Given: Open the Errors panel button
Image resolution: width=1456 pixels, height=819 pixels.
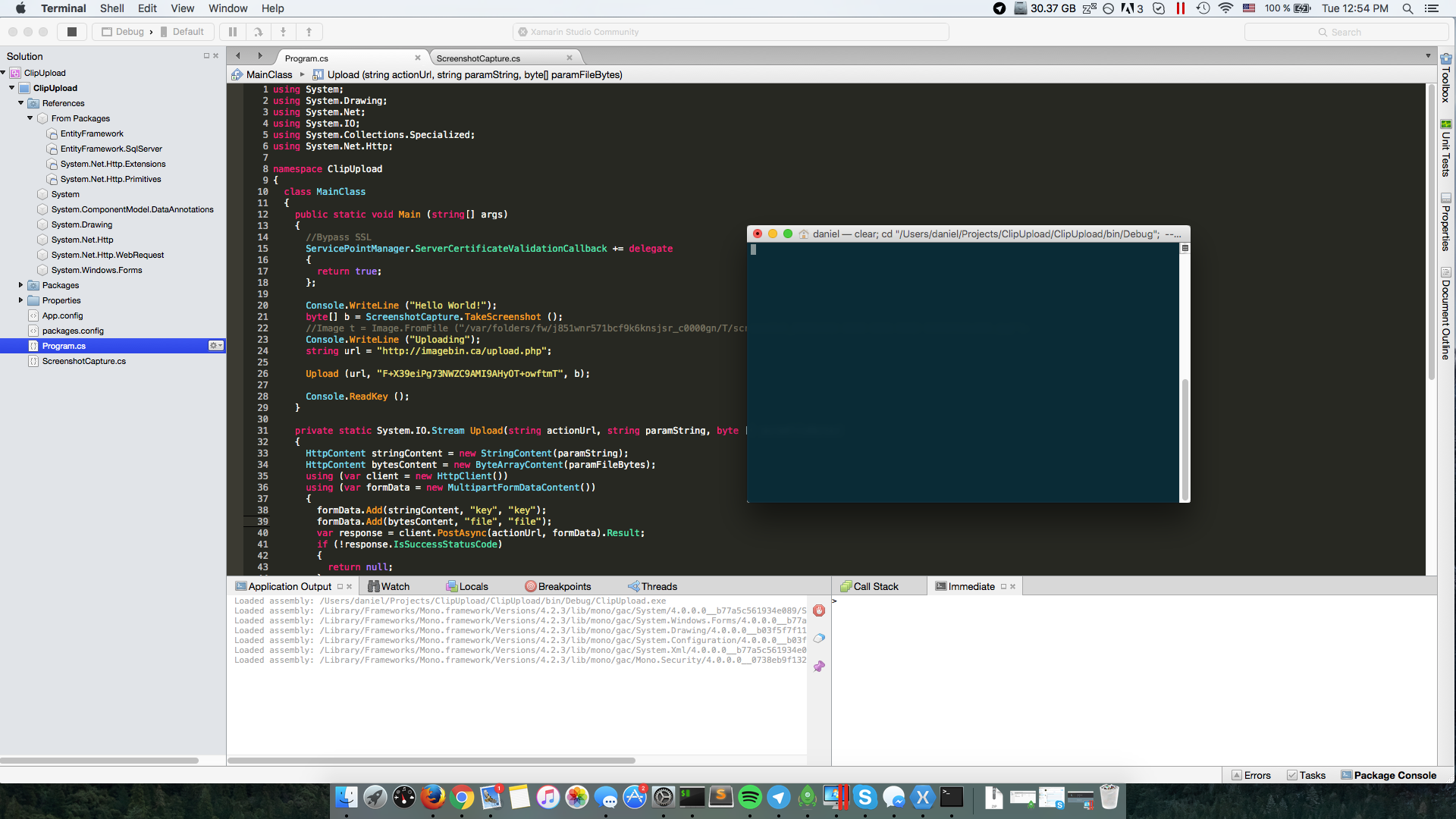Looking at the screenshot, I should pyautogui.click(x=1251, y=775).
